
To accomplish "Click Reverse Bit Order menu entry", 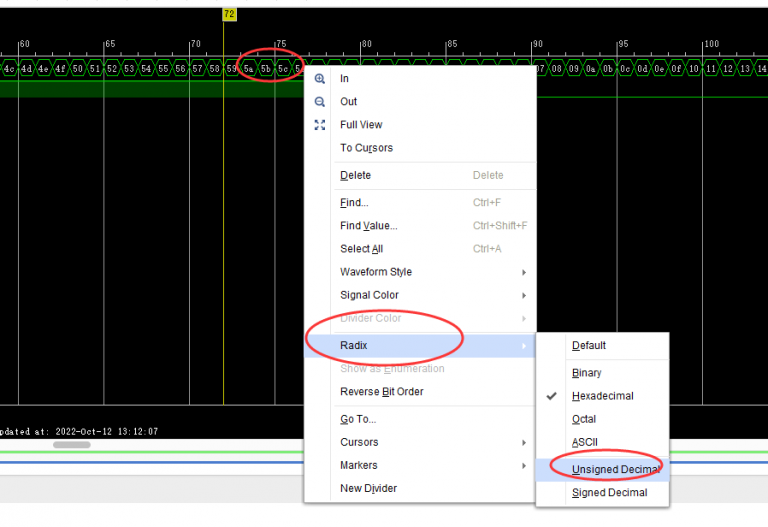I will point(381,392).
